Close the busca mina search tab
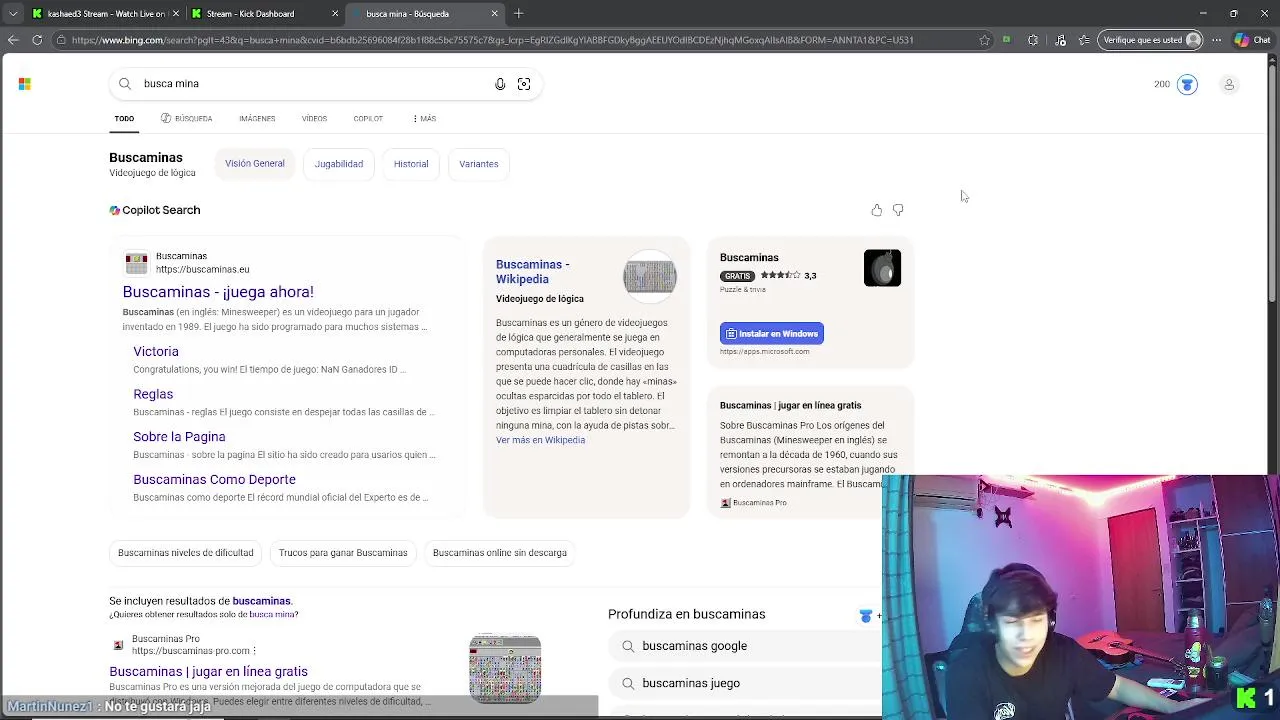Image resolution: width=1280 pixels, height=720 pixels. click(x=494, y=14)
